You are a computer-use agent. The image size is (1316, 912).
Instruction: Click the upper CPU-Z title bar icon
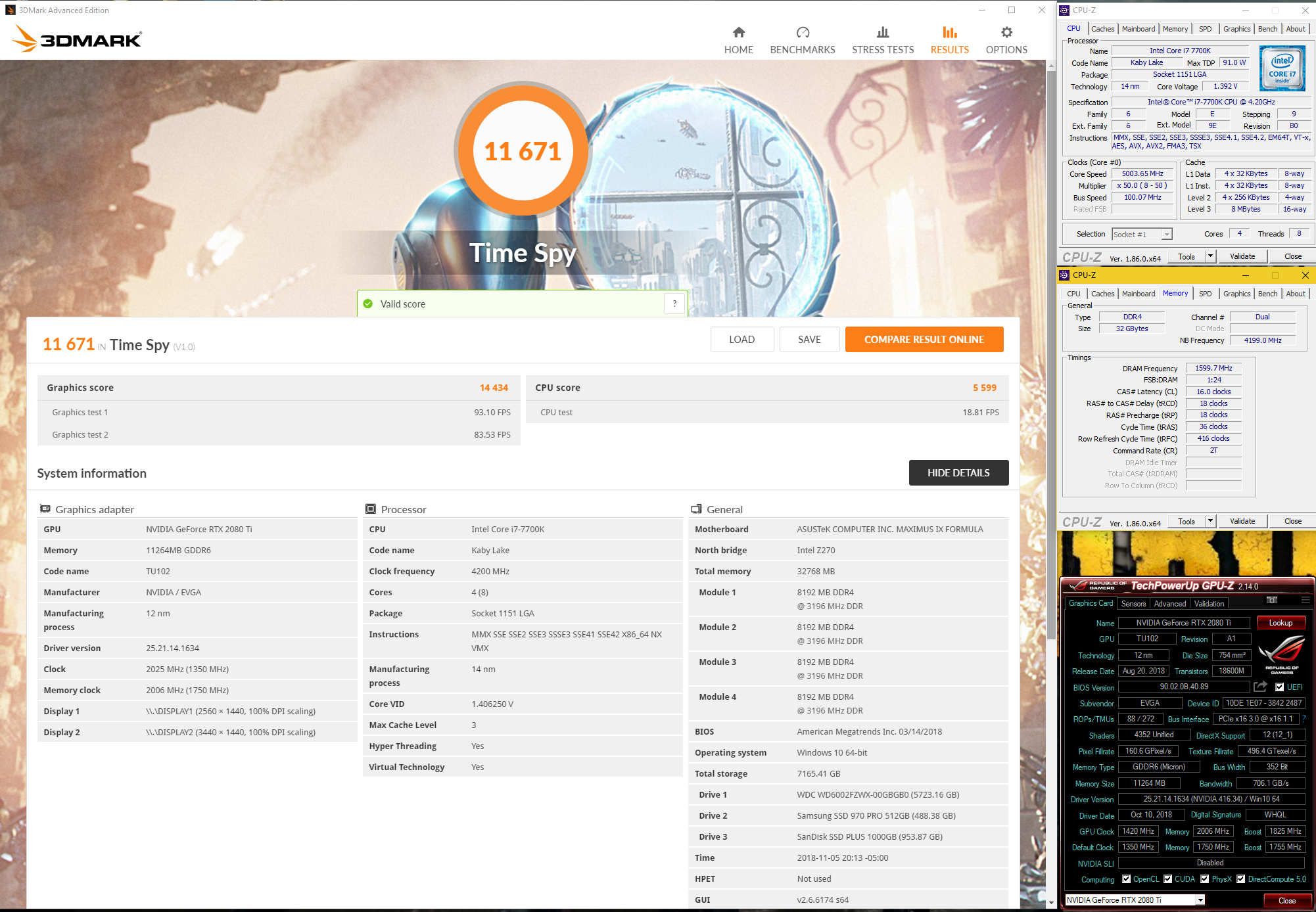click(1064, 10)
